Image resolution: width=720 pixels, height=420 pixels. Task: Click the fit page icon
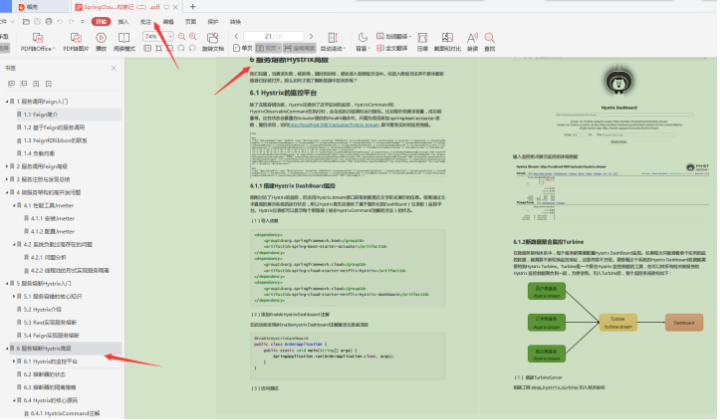click(x=159, y=48)
